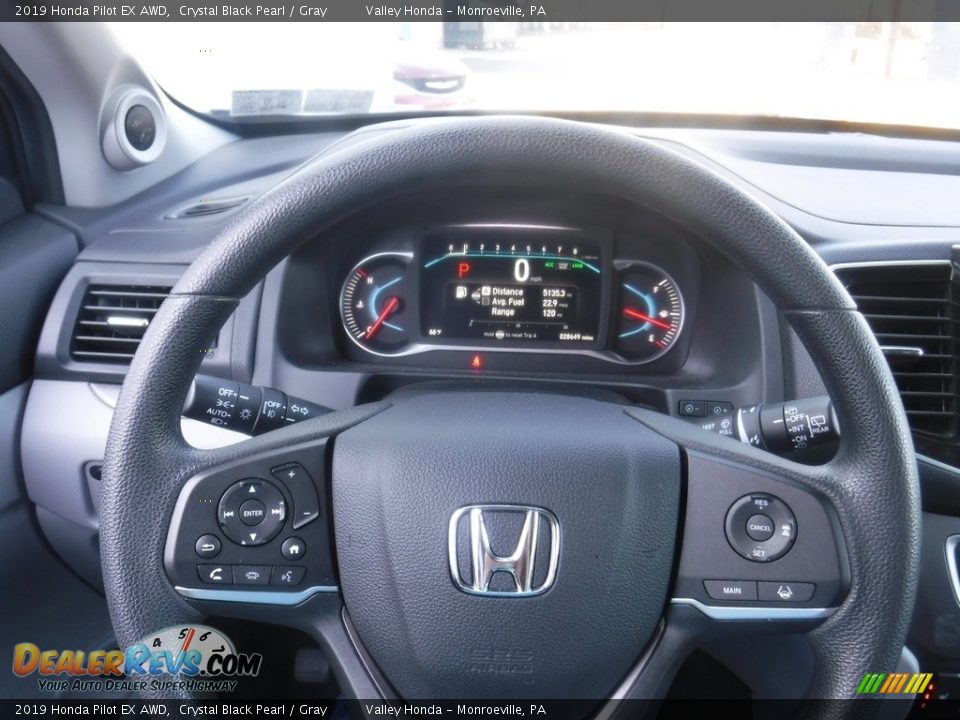Tap the coolant temperature gauge needle
960x720 pixels.
[383, 316]
